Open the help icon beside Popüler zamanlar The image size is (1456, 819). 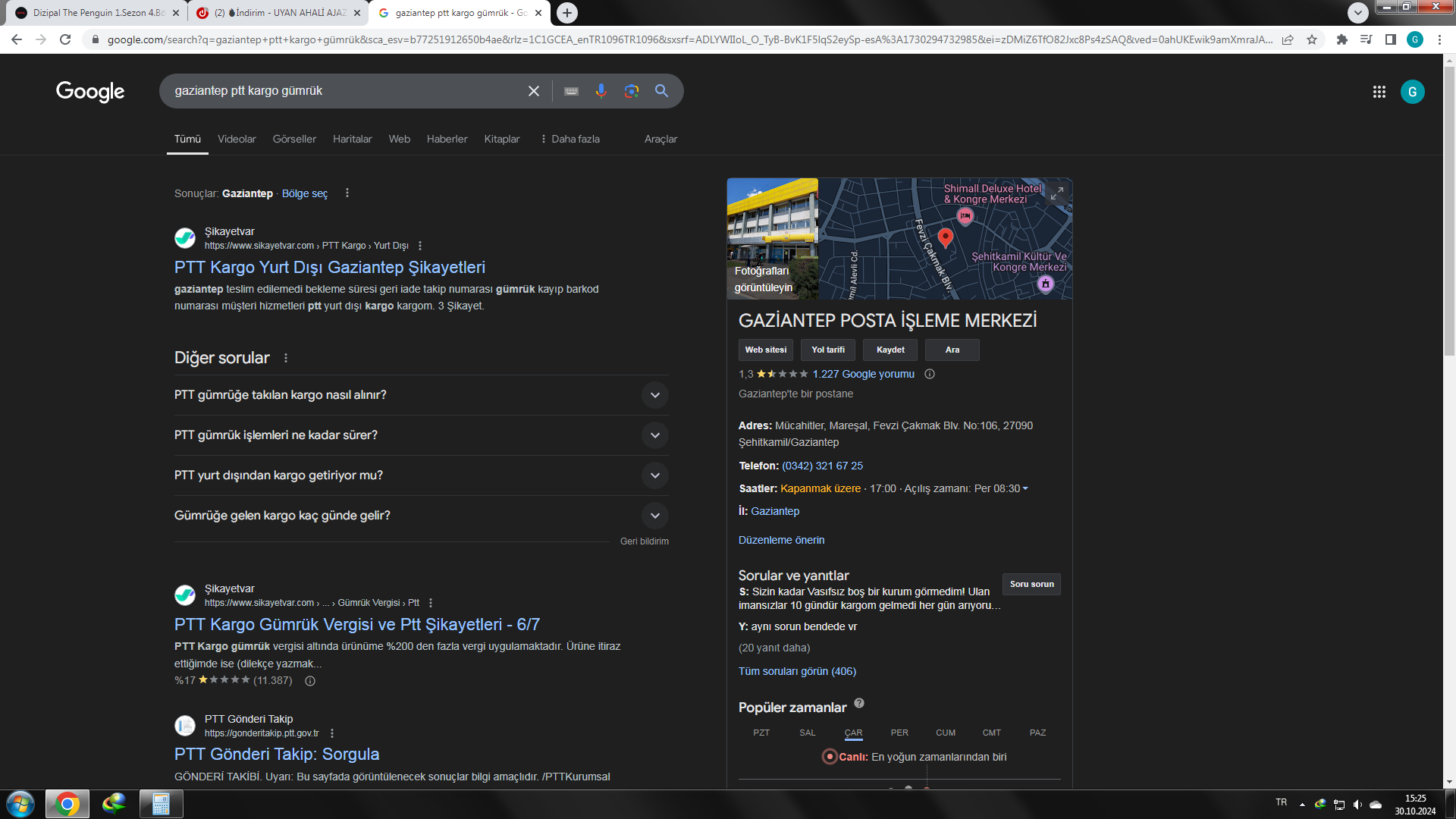[859, 703]
